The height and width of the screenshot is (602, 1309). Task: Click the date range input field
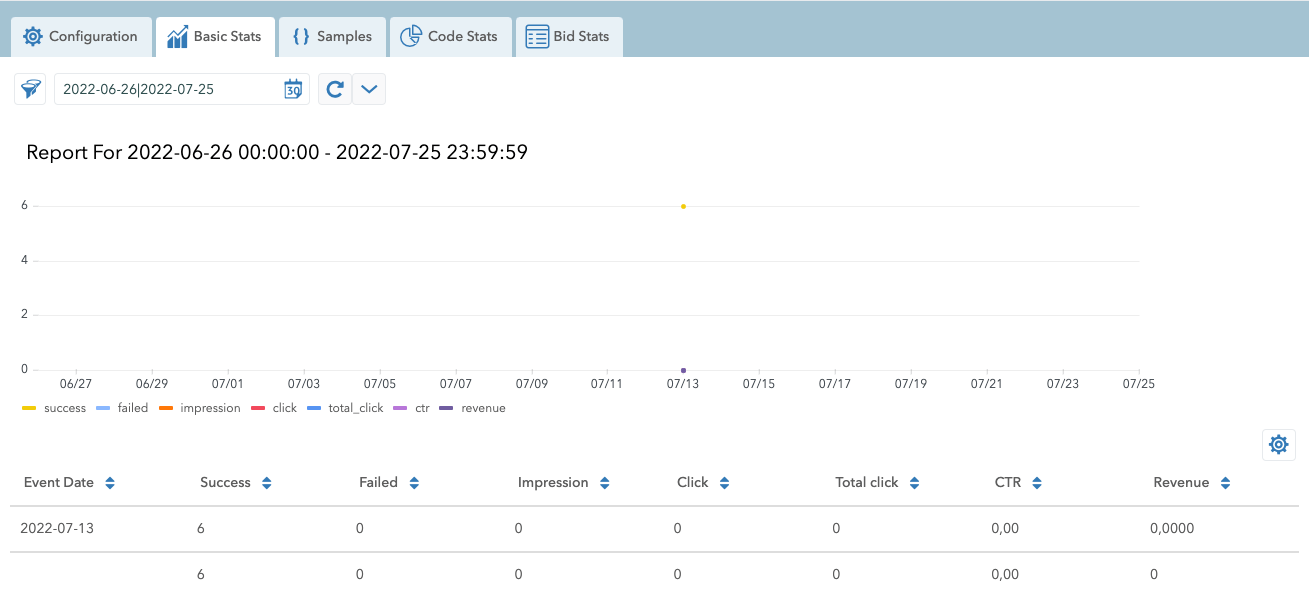[165, 89]
